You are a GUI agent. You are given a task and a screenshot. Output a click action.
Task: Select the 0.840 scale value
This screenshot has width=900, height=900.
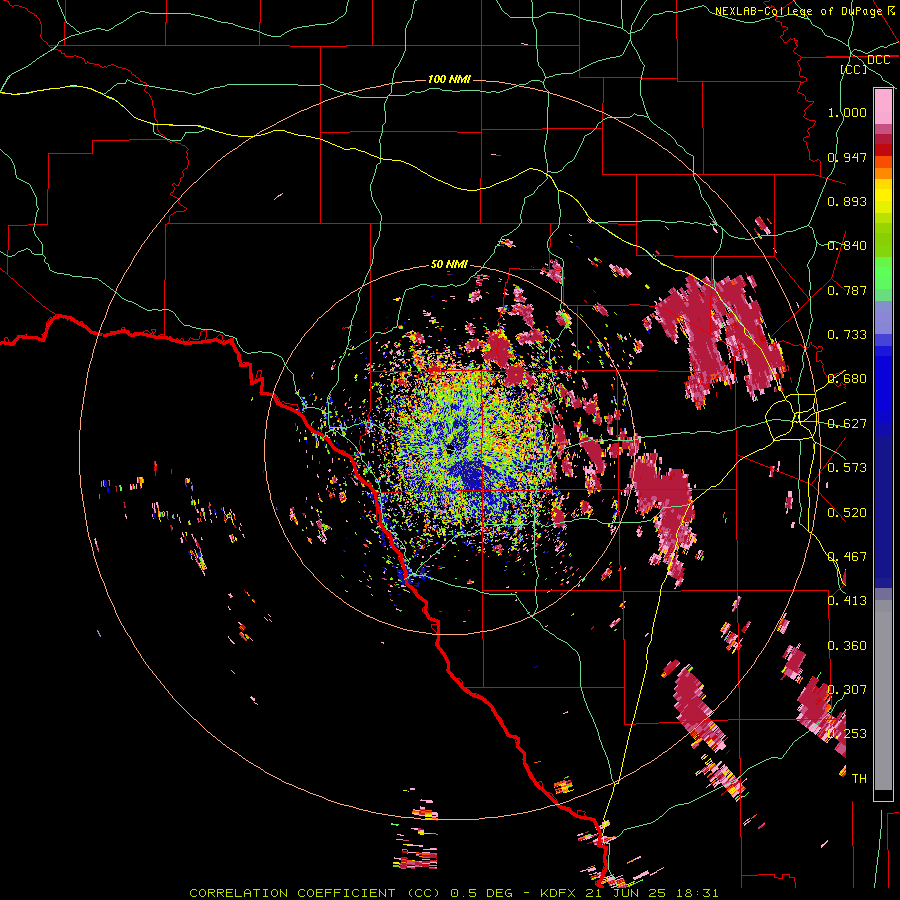(847, 246)
